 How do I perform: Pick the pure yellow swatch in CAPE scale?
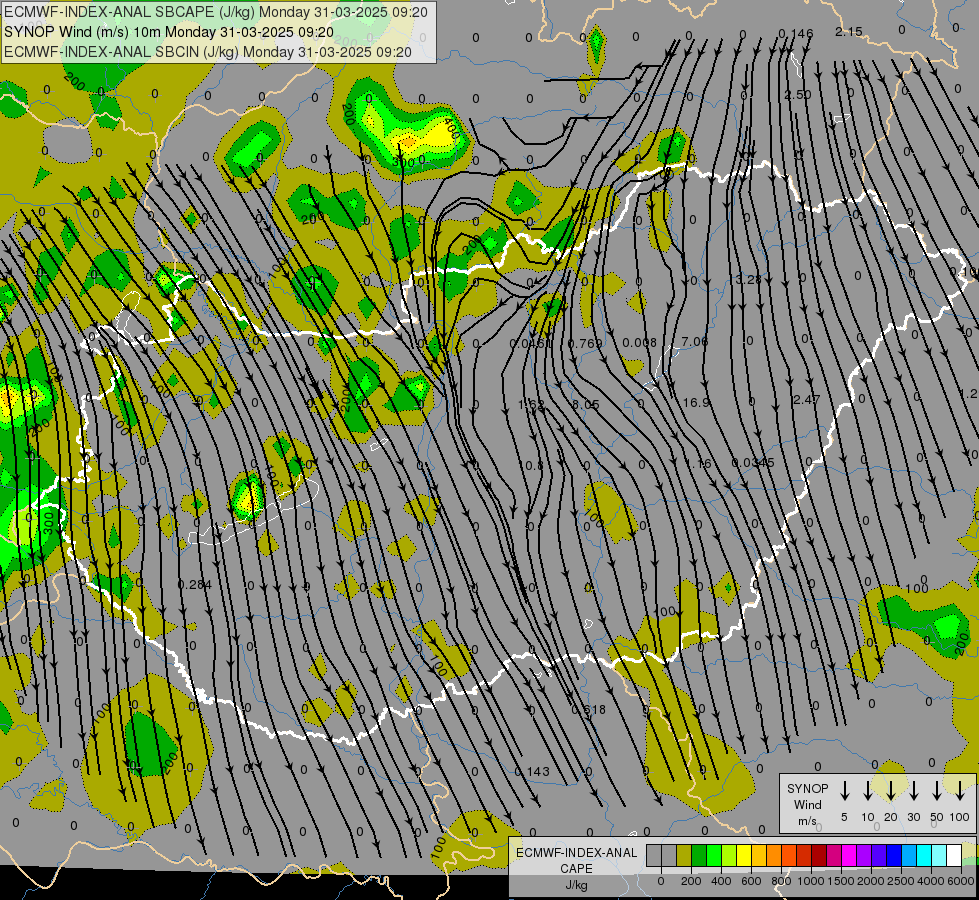pyautogui.click(x=744, y=856)
